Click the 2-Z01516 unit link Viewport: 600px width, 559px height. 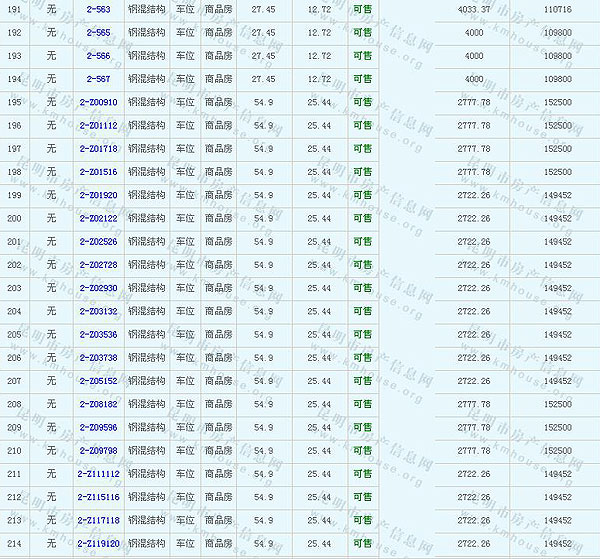point(98,172)
